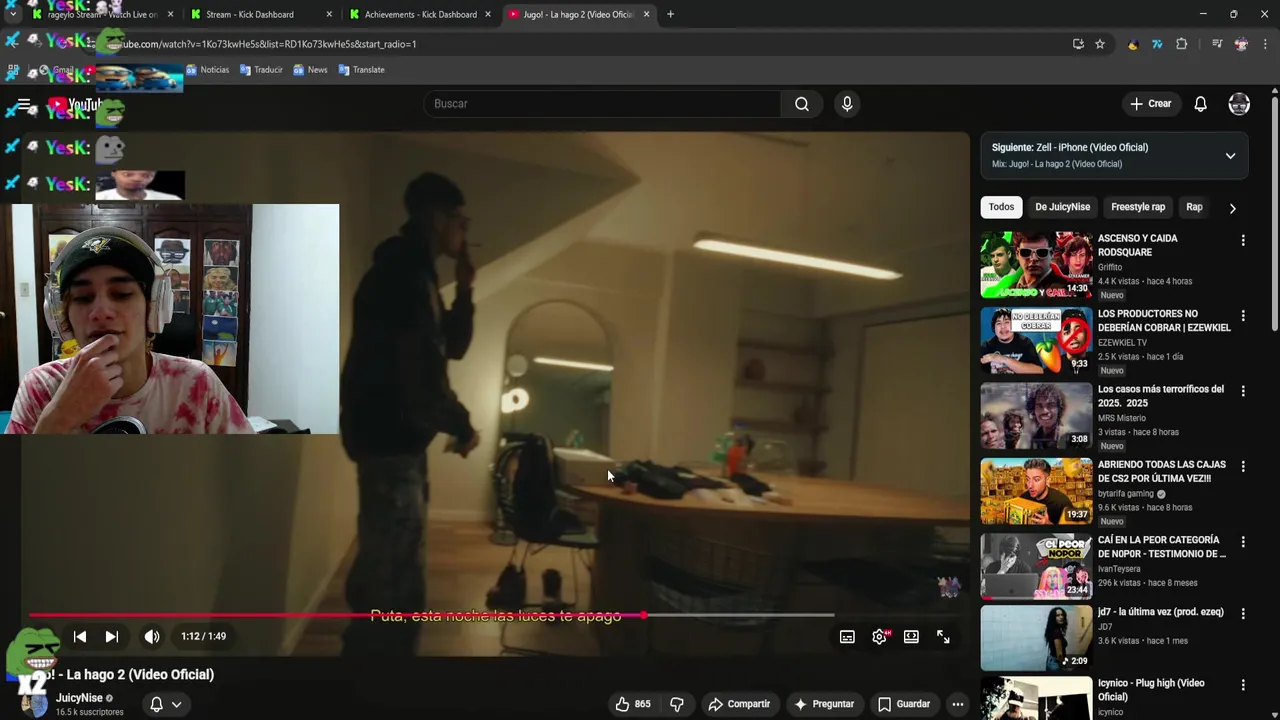Open options for jd7 la última vez video
The width and height of the screenshot is (1280, 720).
(x=1243, y=613)
